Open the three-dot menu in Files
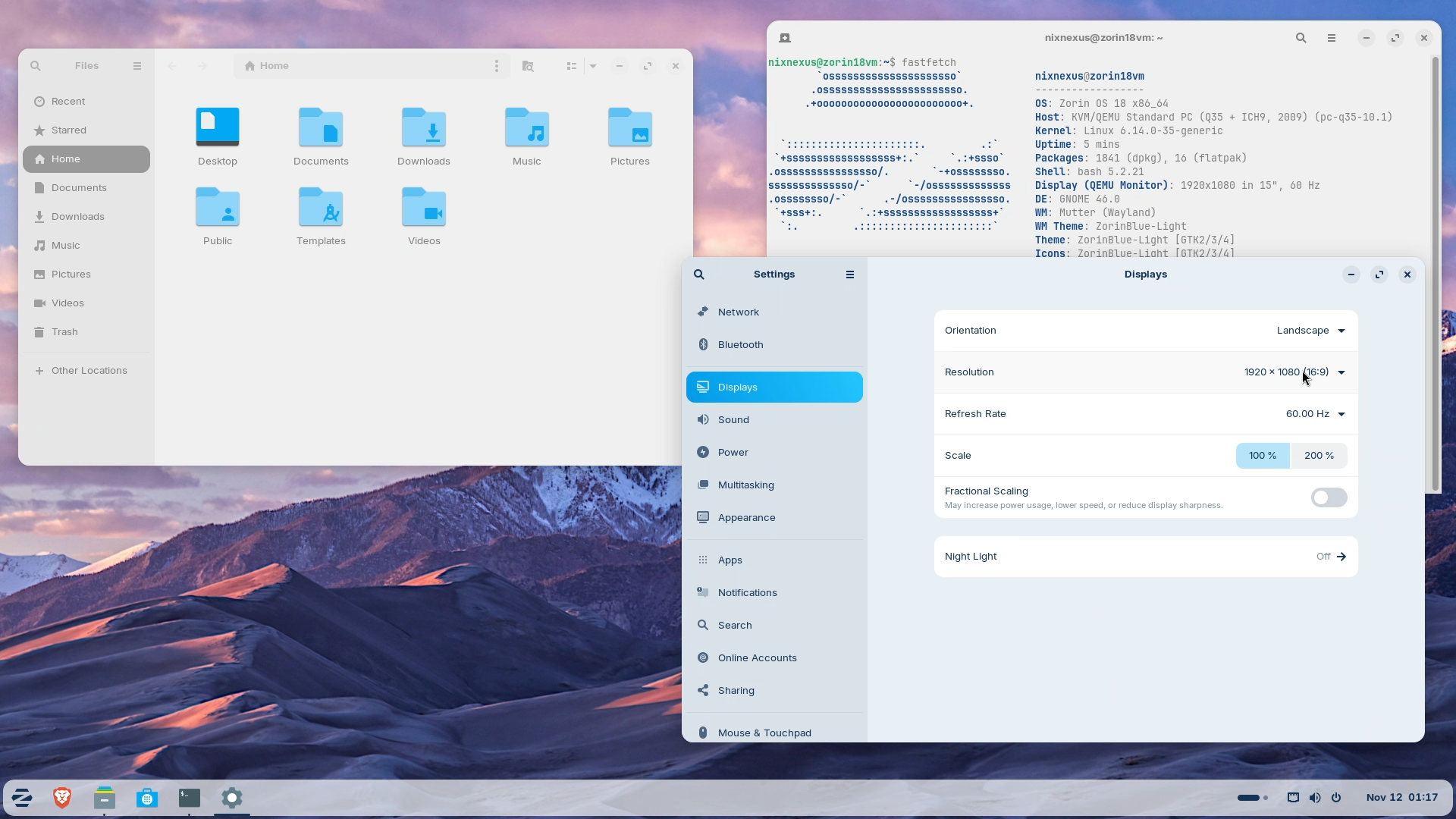This screenshot has height=819, width=1456. coord(496,66)
